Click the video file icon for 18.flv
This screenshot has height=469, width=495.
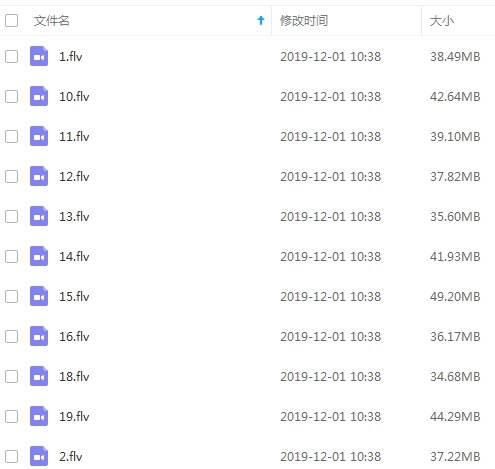(x=39, y=376)
